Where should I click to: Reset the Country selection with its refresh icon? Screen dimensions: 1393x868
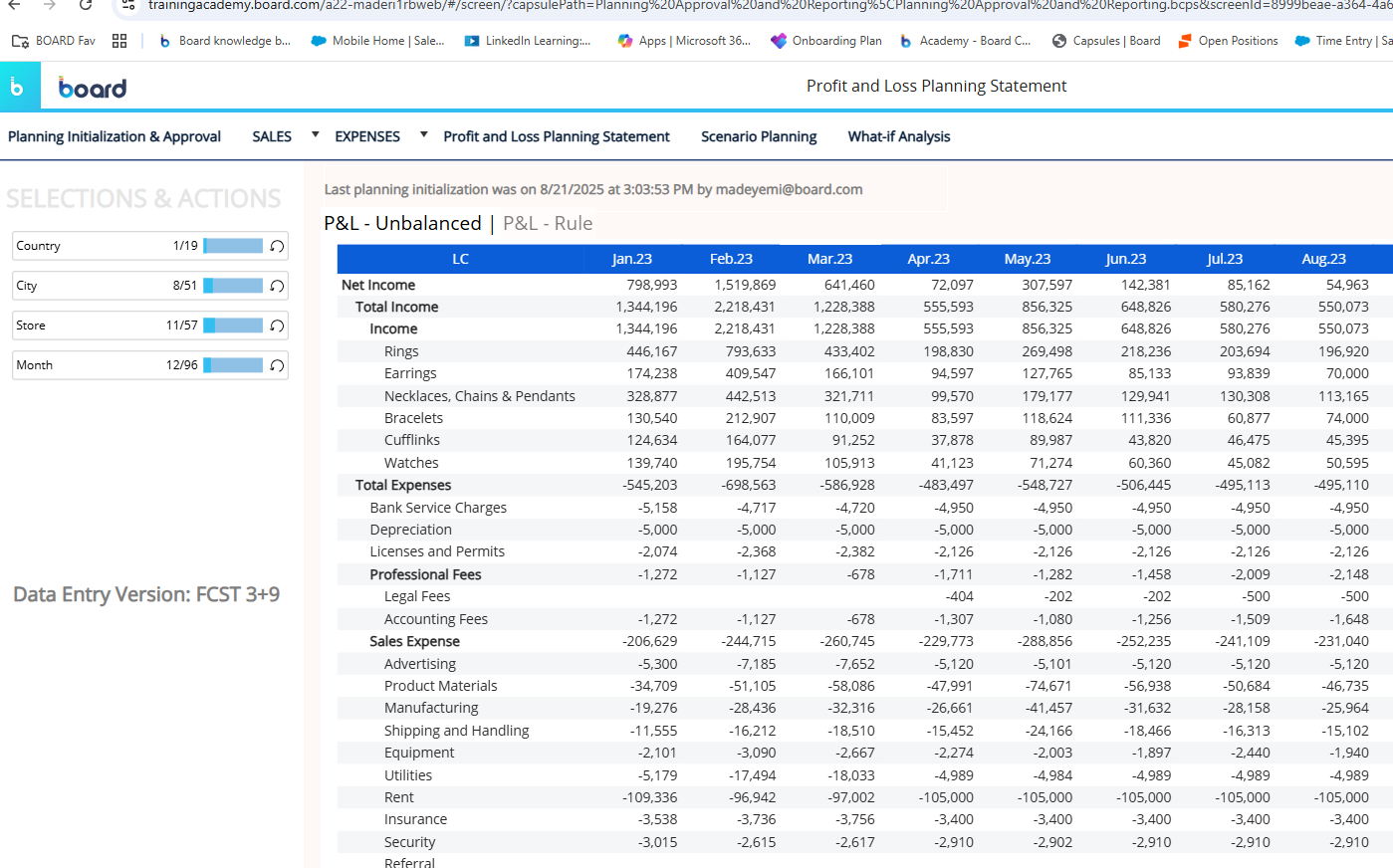[277, 246]
